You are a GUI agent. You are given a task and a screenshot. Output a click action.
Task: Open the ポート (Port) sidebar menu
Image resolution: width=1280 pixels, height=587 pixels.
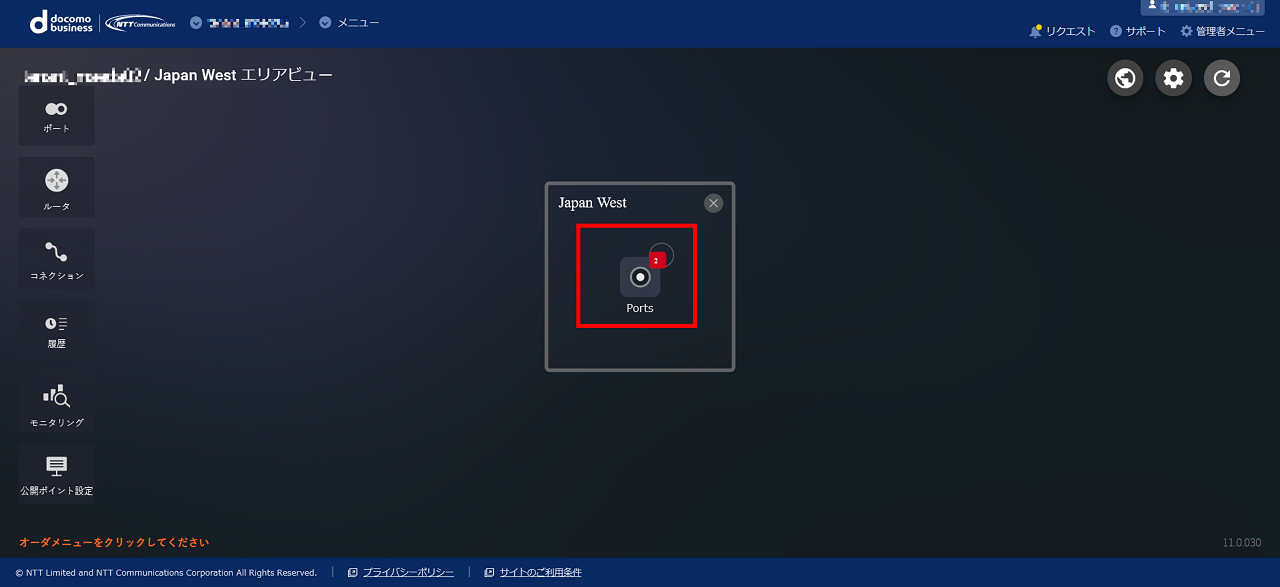pyautogui.click(x=56, y=116)
